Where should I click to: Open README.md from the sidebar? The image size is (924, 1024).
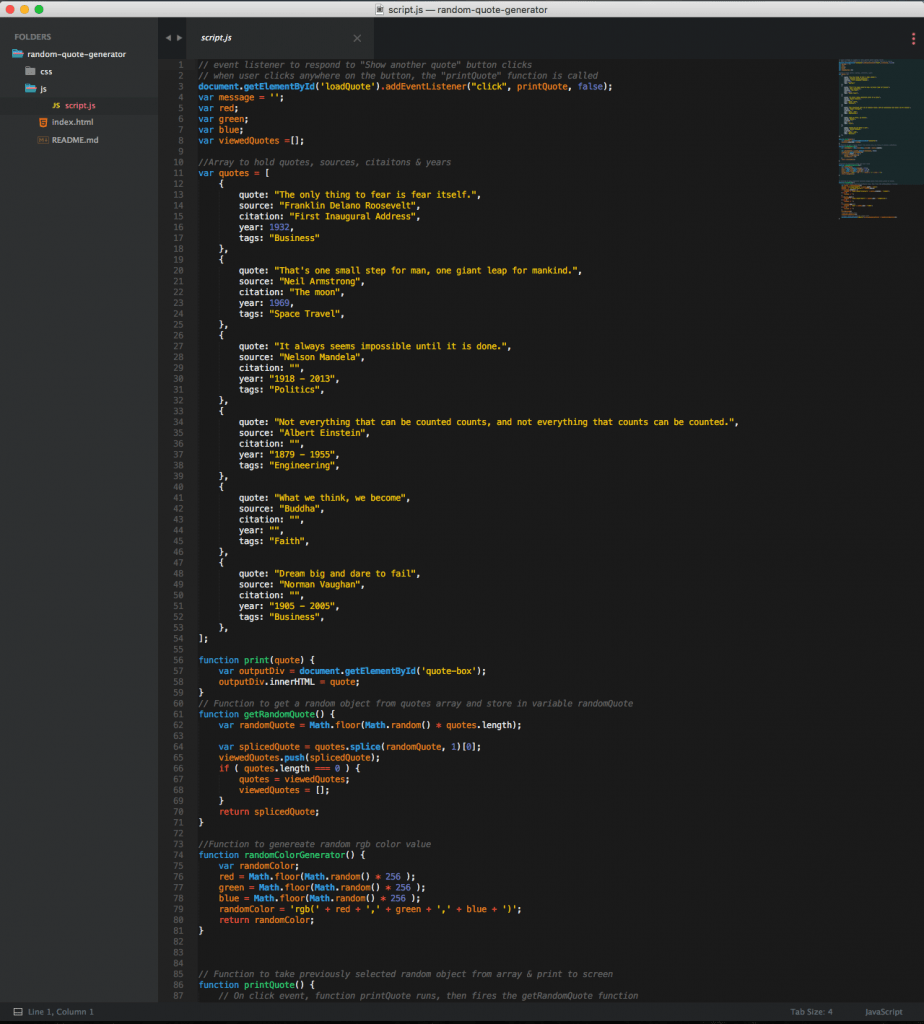pos(75,140)
